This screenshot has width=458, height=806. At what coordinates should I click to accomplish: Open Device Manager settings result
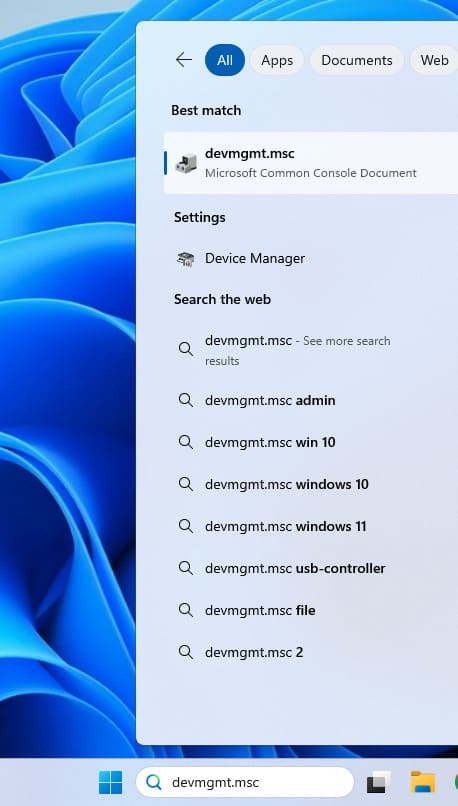click(311, 259)
